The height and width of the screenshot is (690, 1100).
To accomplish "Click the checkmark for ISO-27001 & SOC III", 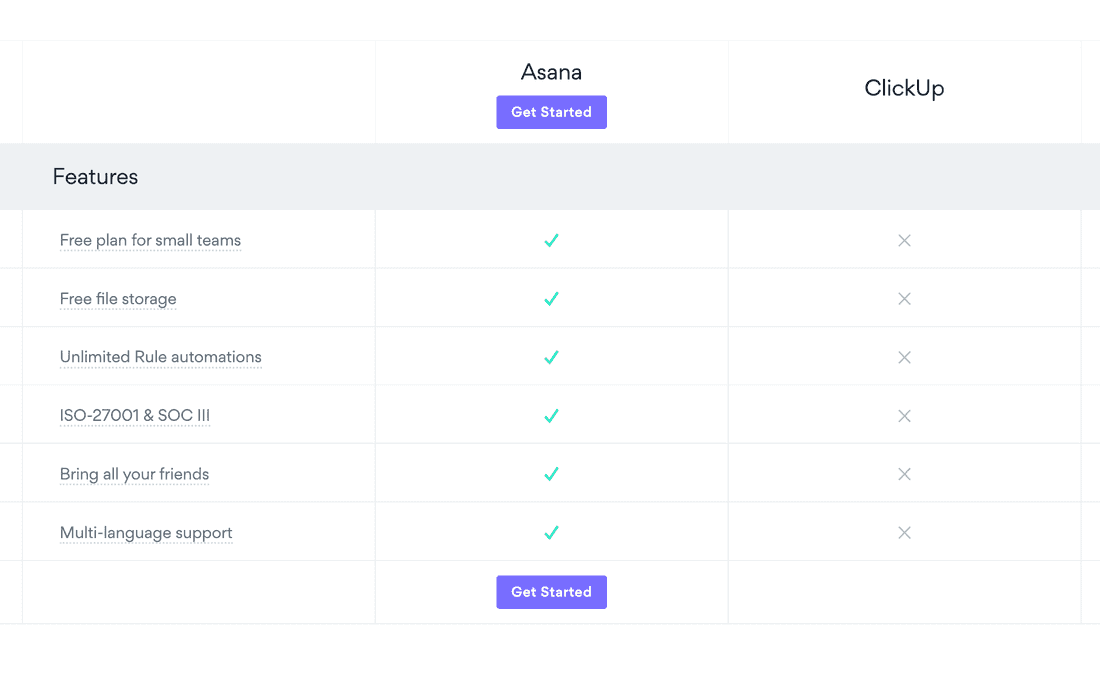I will (x=551, y=415).
